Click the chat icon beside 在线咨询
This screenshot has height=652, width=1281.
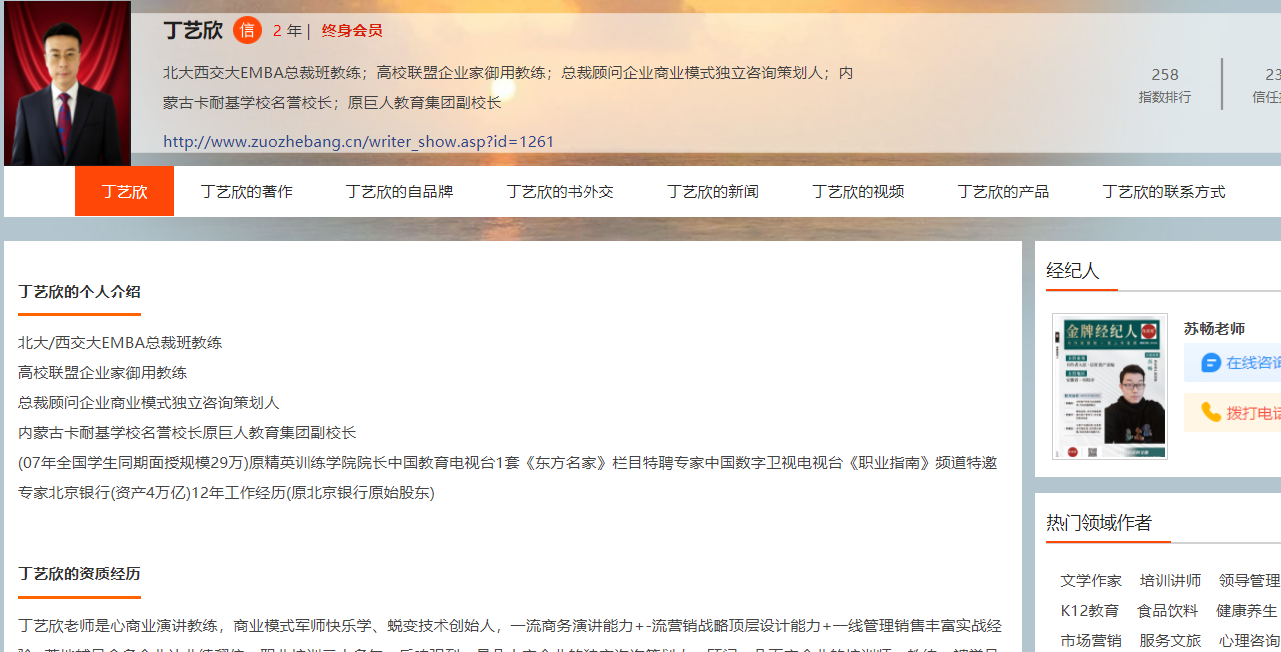1211,363
